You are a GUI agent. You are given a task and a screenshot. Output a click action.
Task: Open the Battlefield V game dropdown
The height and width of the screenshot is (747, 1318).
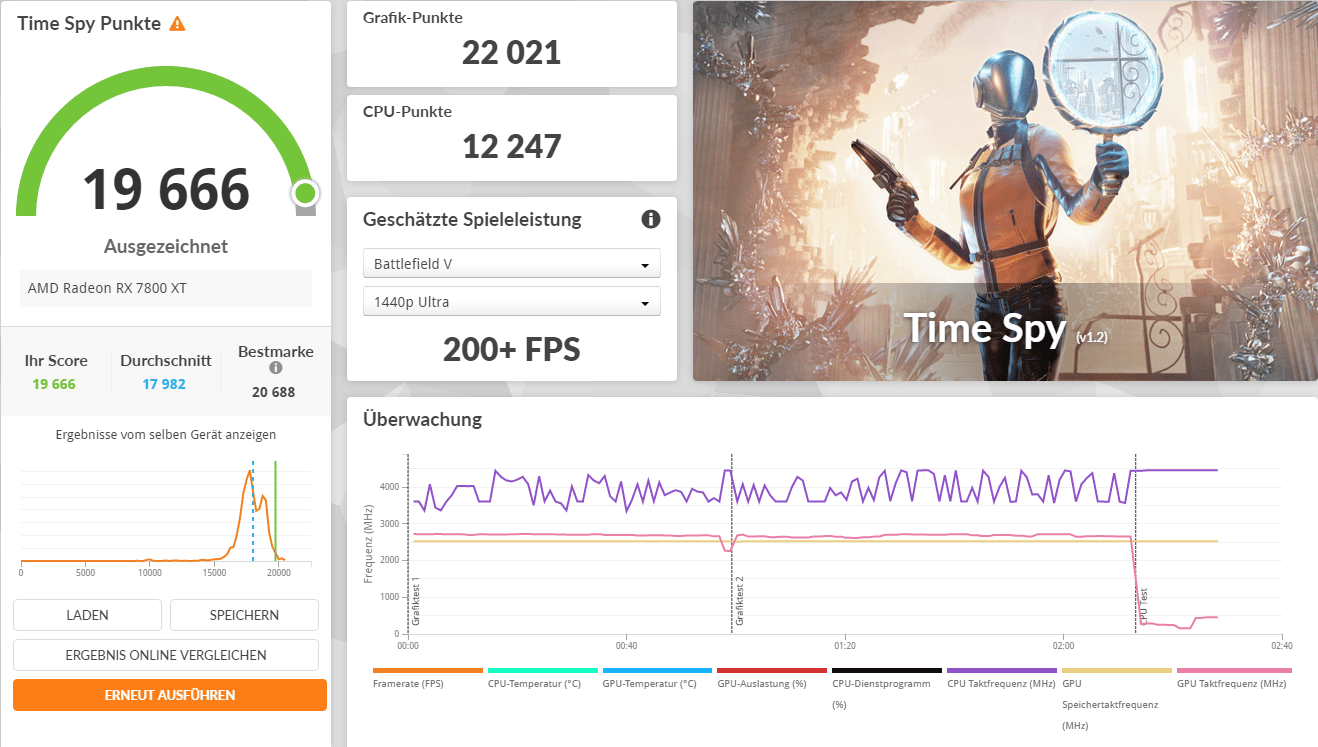[511, 264]
